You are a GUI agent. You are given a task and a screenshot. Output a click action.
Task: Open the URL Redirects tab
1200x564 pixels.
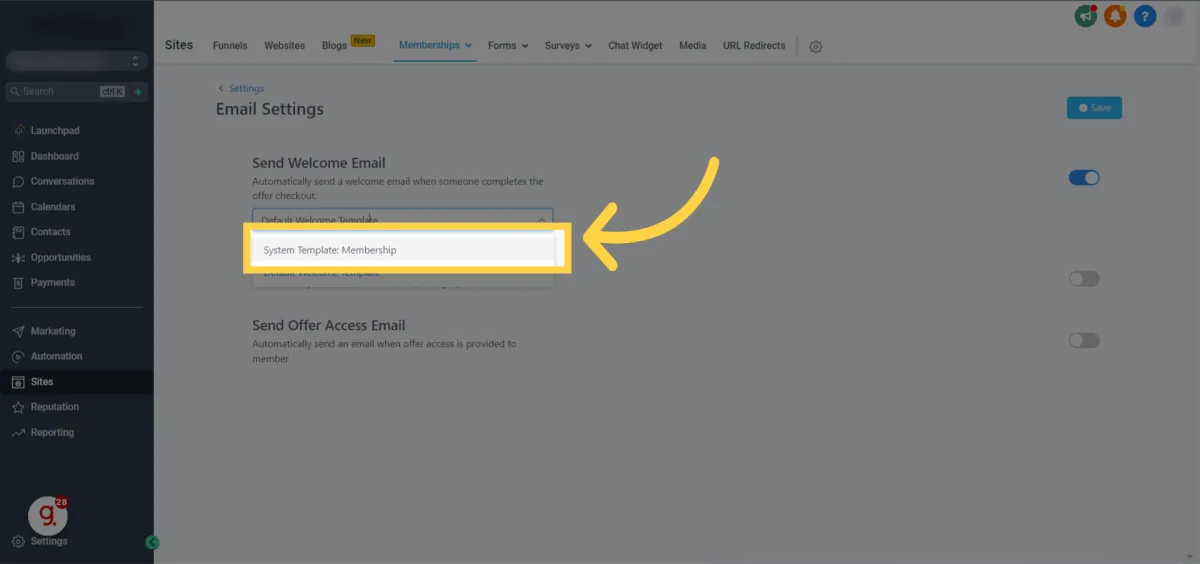(x=754, y=46)
